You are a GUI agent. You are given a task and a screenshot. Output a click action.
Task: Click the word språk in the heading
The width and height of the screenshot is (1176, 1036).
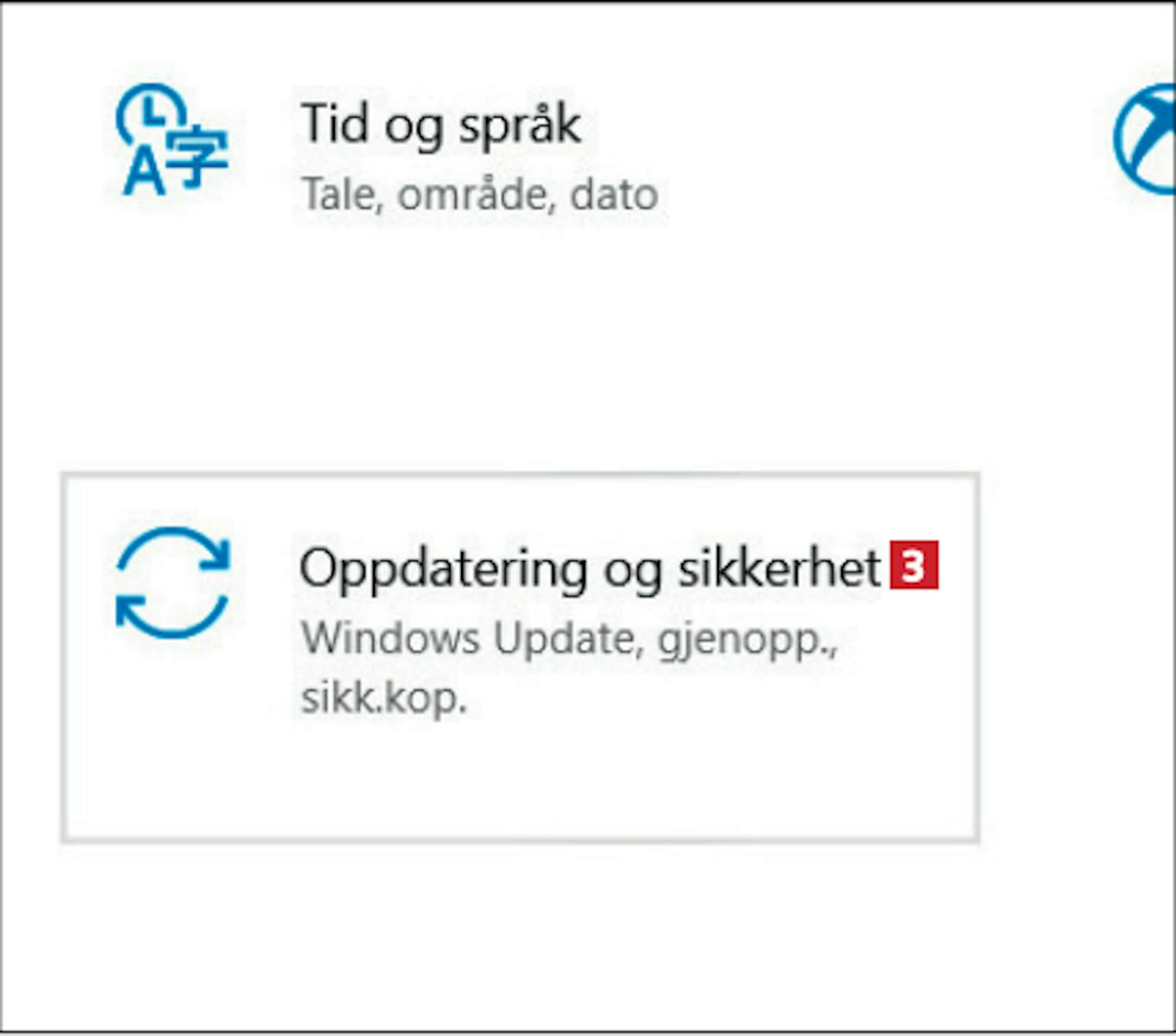pos(520,125)
